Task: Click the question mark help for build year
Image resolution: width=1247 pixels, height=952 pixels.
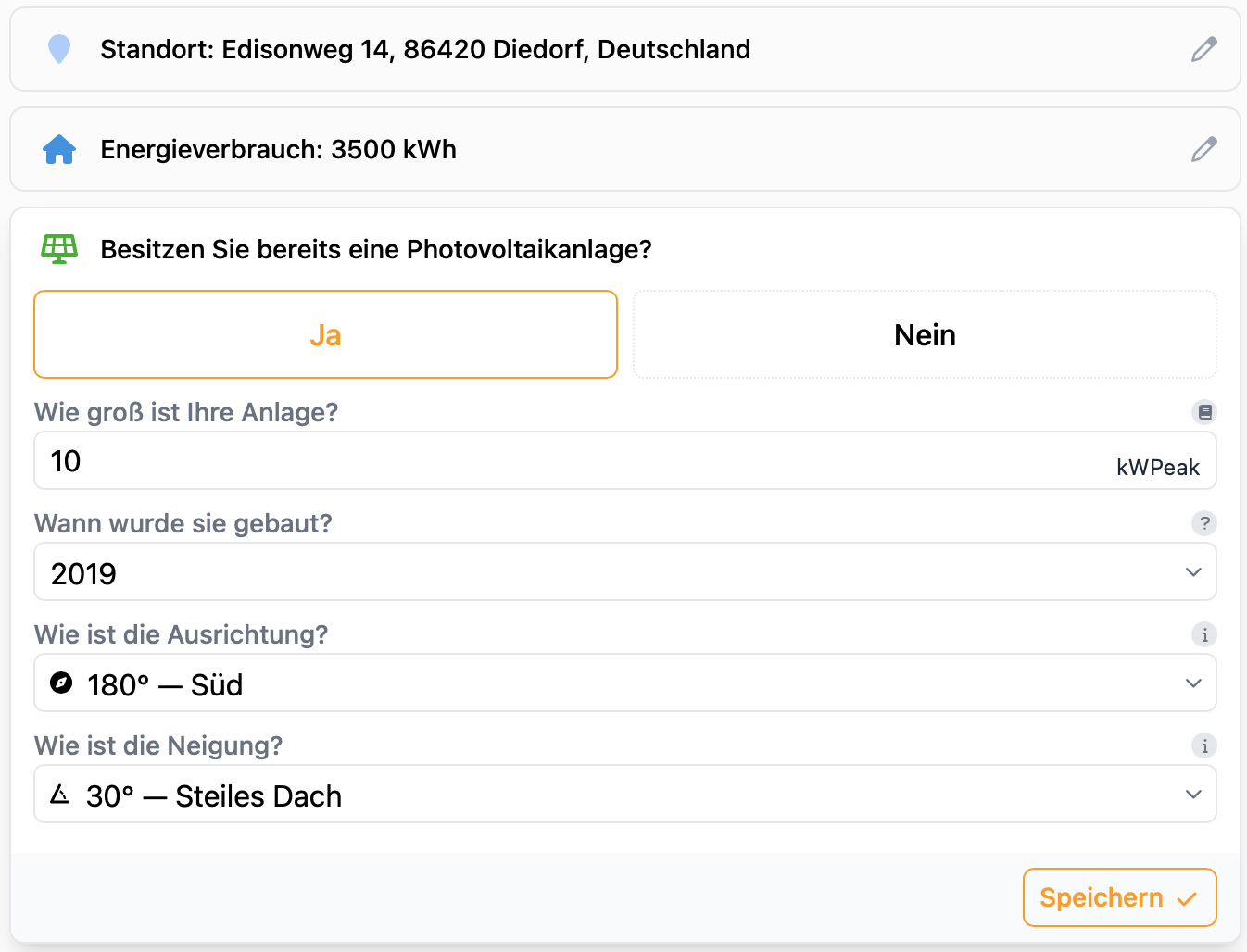Action: (x=1204, y=523)
